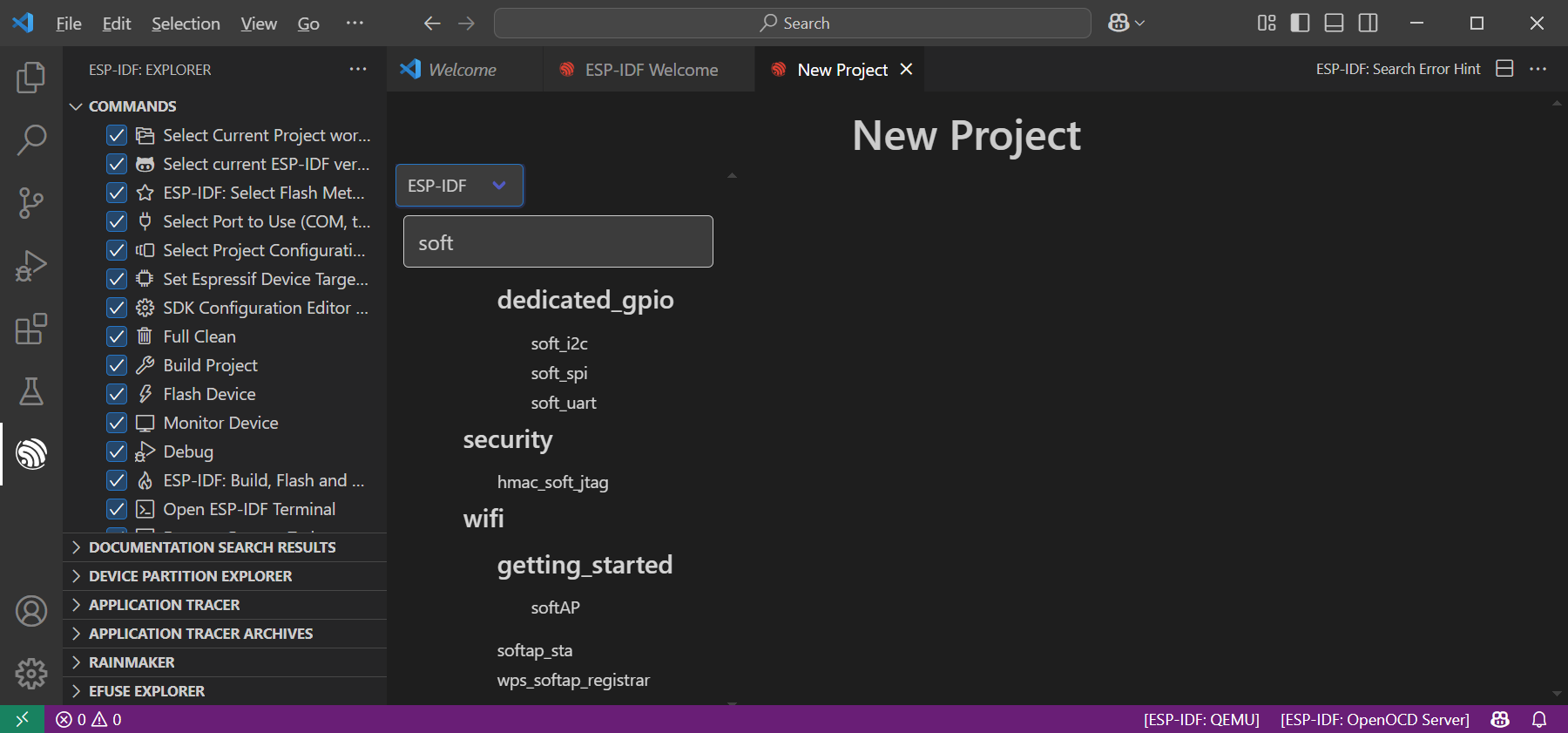The width and height of the screenshot is (1568, 733).
Task: Open Copilot chat icon in title bar
Action: pyautogui.click(x=1119, y=24)
